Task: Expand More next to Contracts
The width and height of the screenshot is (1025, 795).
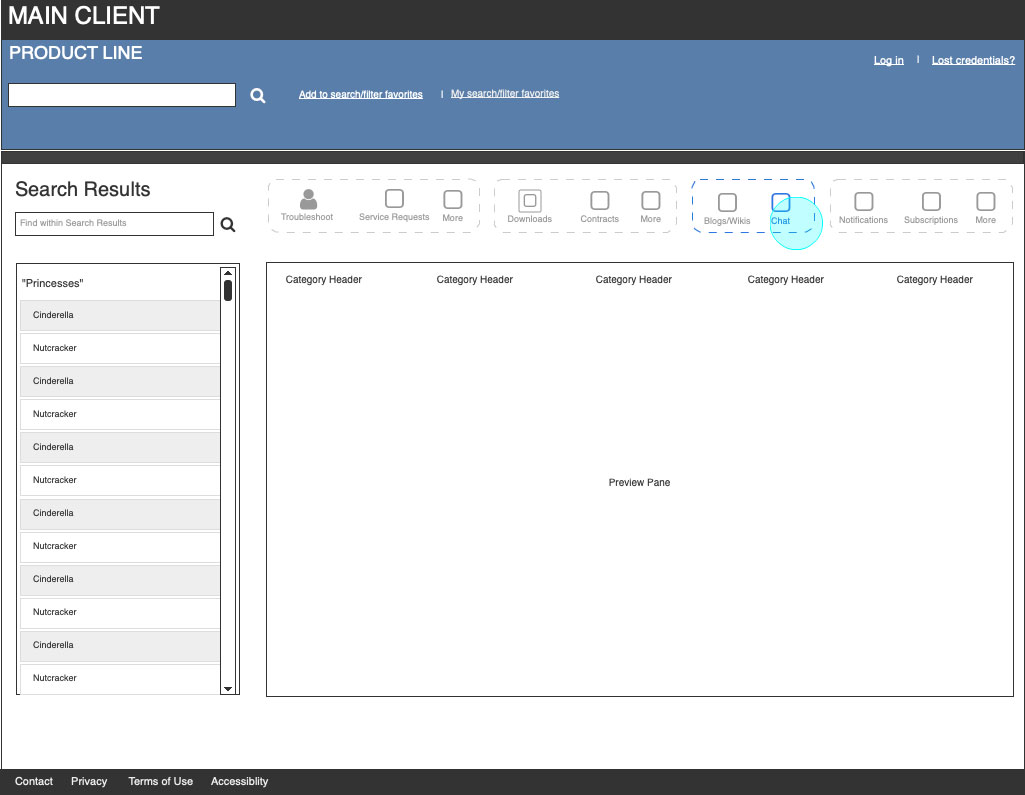Action: (x=651, y=201)
